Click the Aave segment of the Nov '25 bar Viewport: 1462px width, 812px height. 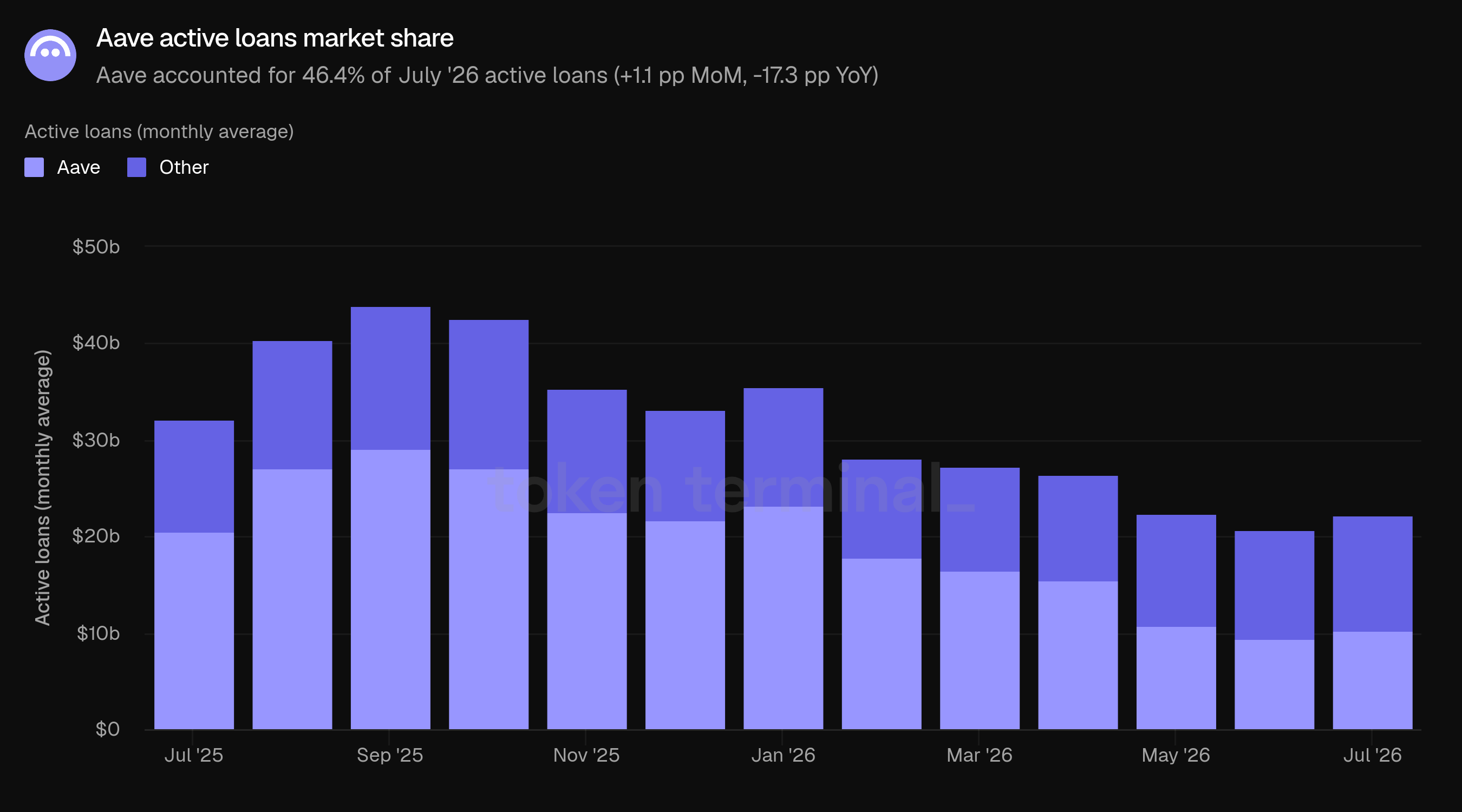pyautogui.click(x=587, y=621)
